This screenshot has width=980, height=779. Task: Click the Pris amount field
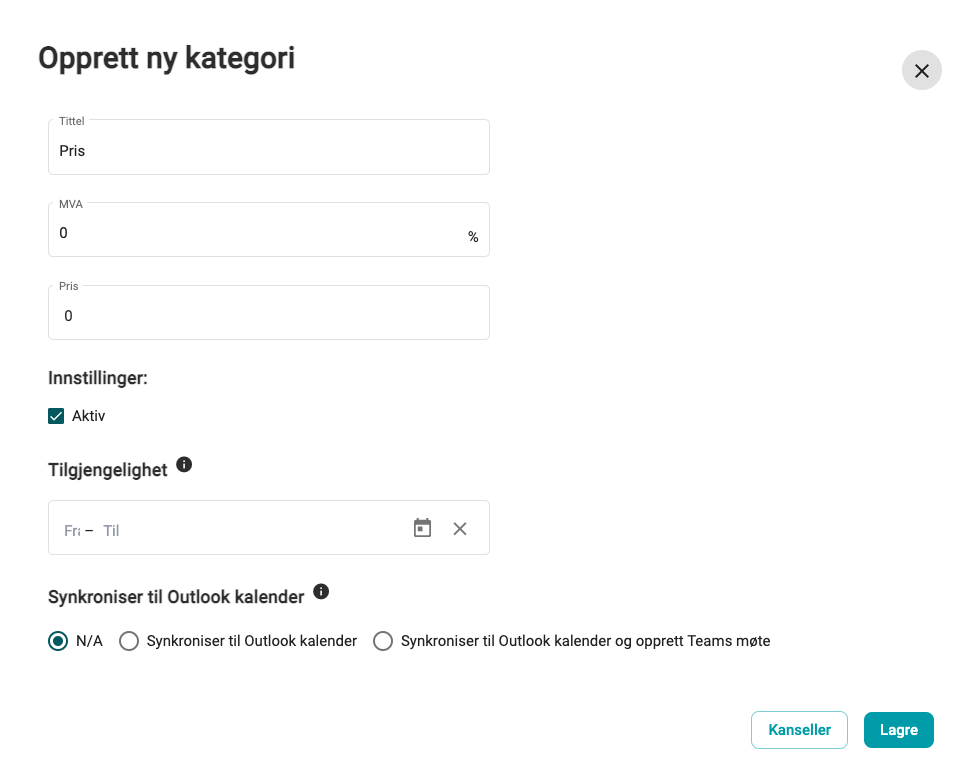[x=269, y=313]
